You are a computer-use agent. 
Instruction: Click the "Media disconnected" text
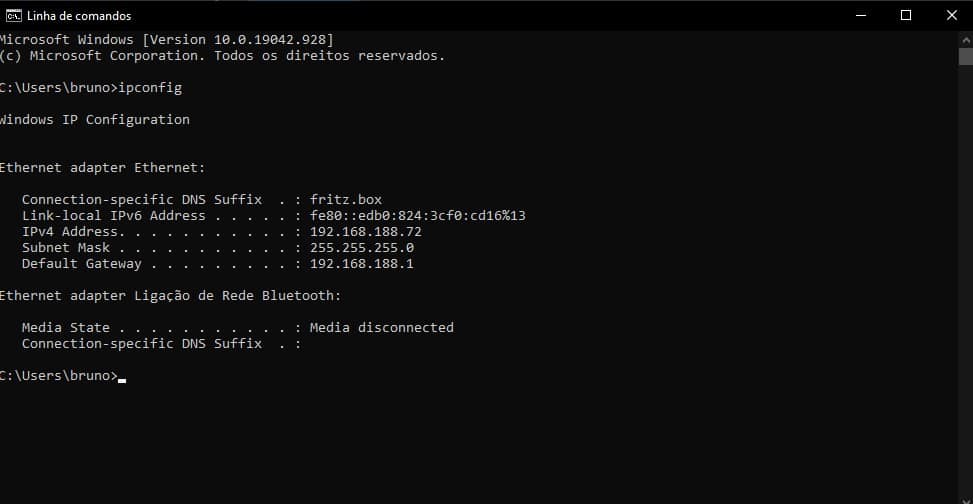click(381, 327)
